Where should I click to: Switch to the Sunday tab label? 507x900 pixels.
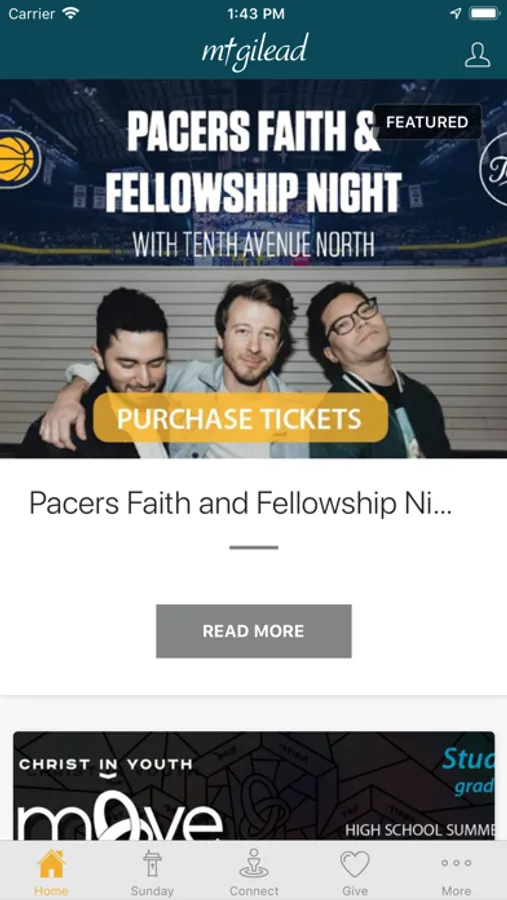click(152, 891)
